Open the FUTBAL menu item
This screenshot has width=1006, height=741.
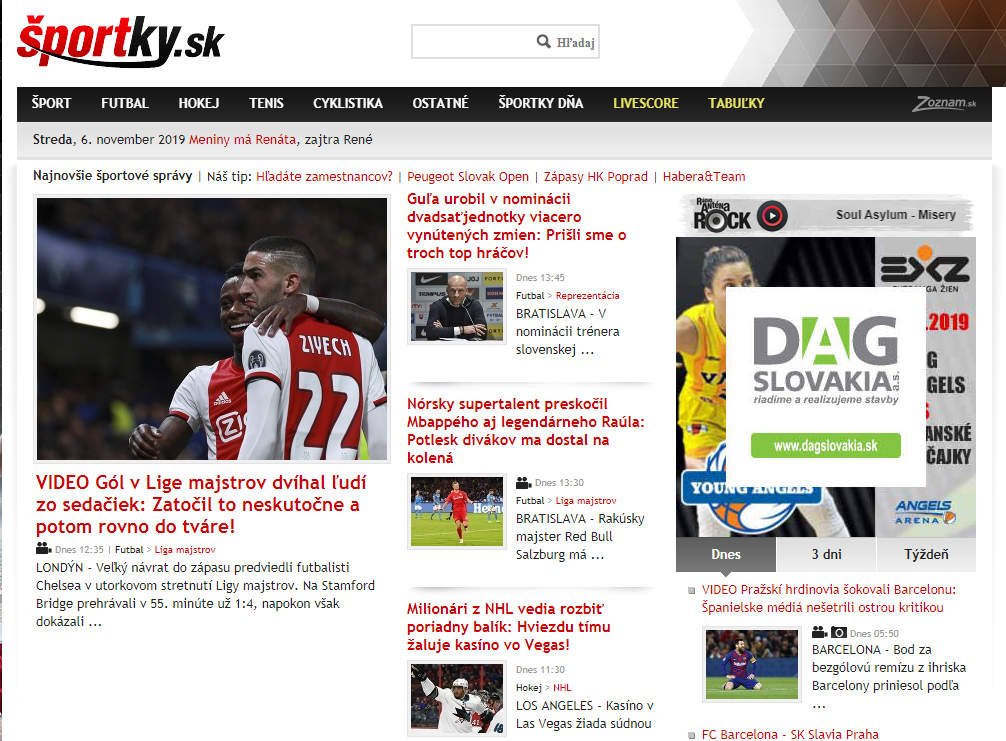click(125, 103)
